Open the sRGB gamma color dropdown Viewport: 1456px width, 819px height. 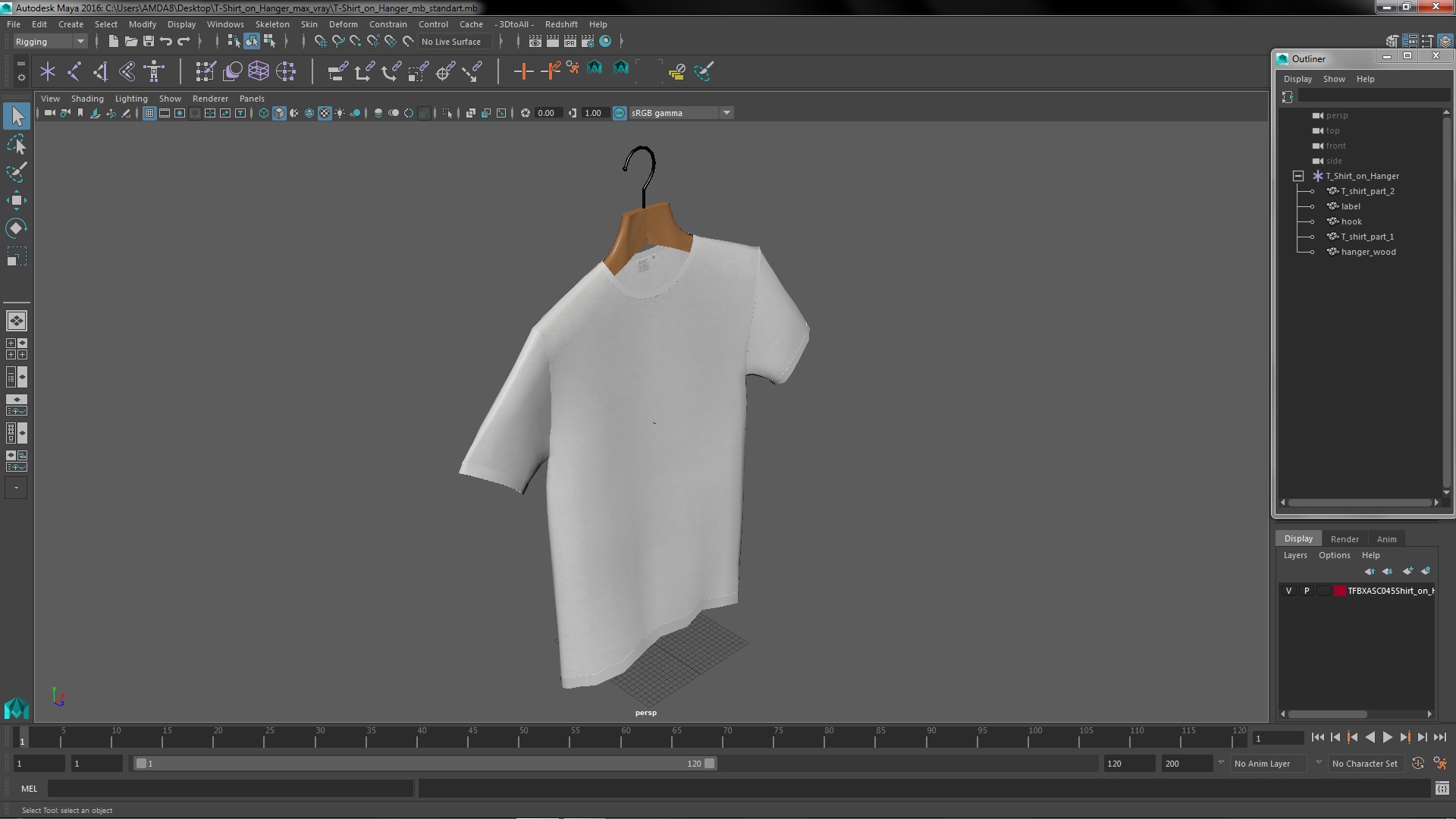click(x=726, y=113)
